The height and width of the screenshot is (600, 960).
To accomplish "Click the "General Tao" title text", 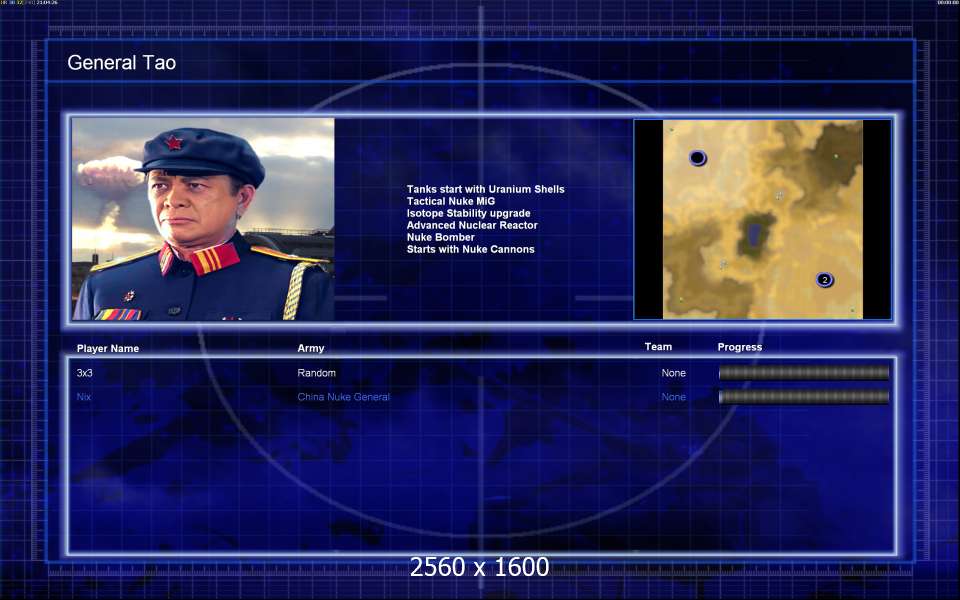I will click(x=122, y=62).
